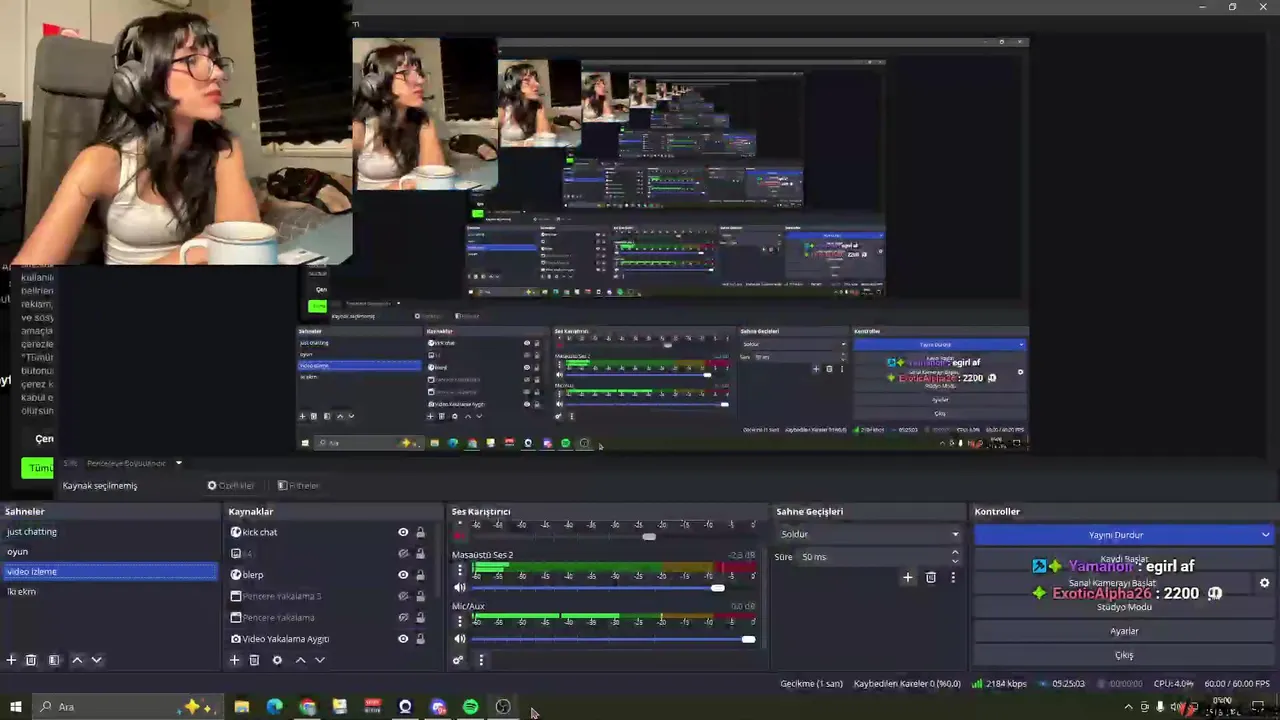Image resolution: width=1280 pixels, height=720 pixels.
Task: Decrease the Süre transition duration
Action: click(x=955, y=561)
